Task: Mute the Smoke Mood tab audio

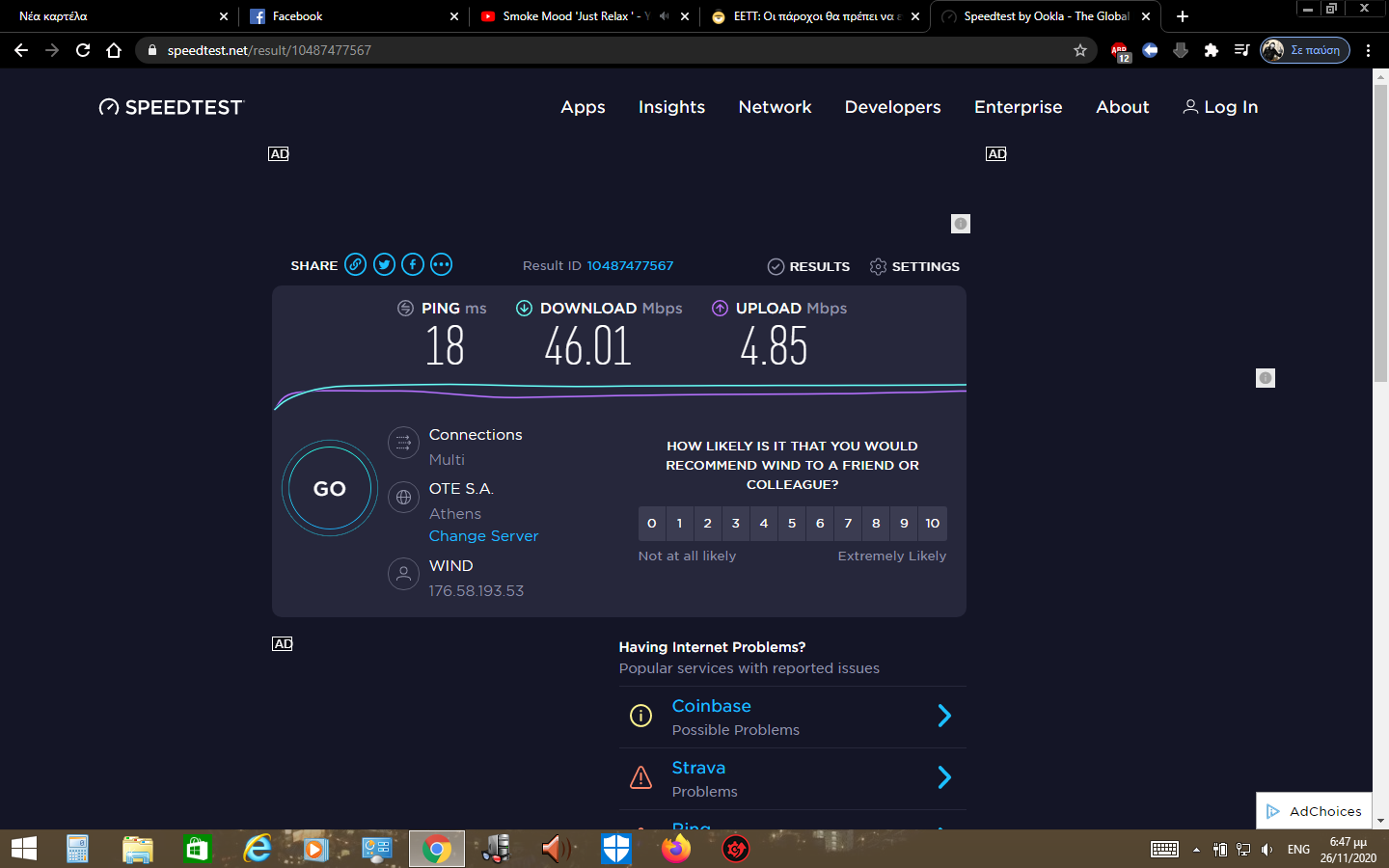Action: point(664,16)
